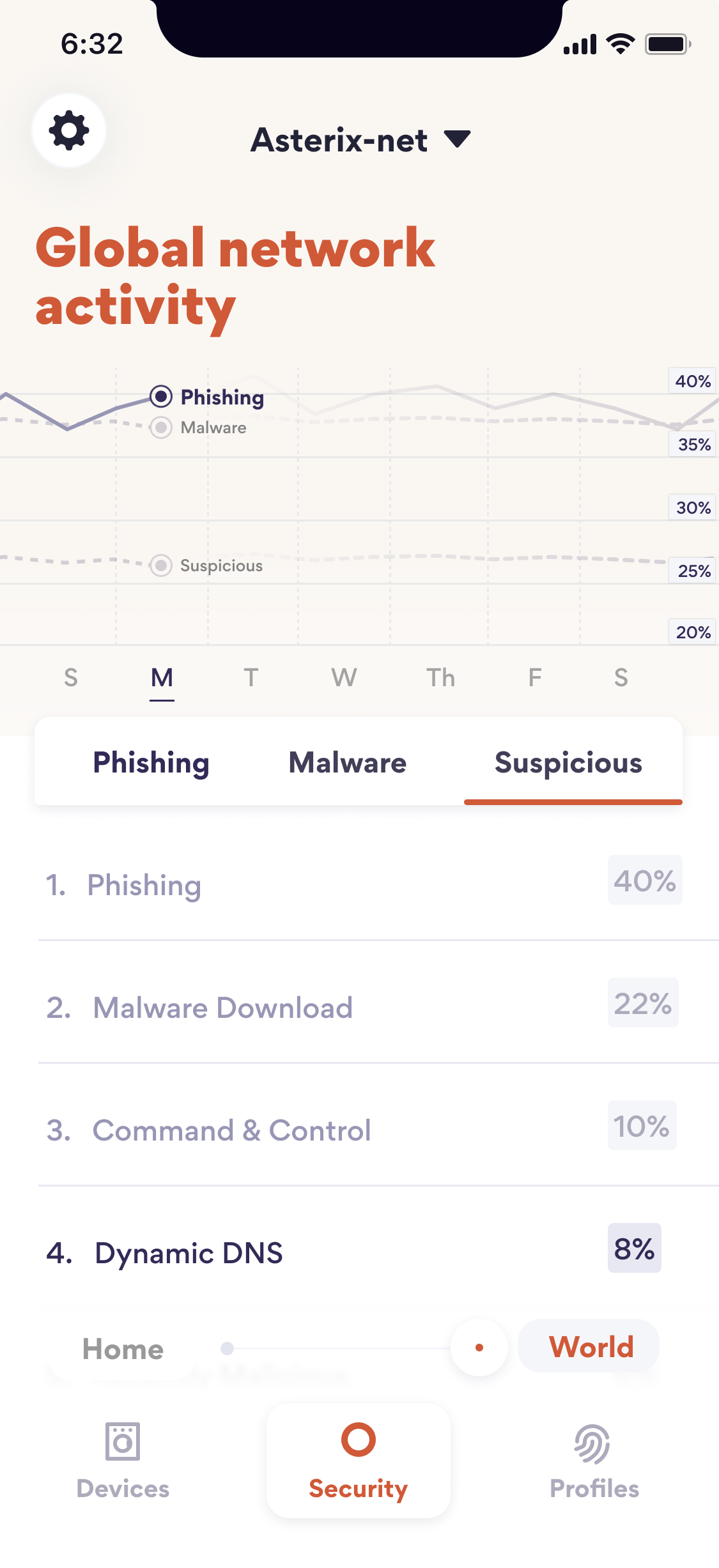Open the Suspicious tab
Image resolution: width=719 pixels, height=1568 pixels.
pyautogui.click(x=568, y=763)
